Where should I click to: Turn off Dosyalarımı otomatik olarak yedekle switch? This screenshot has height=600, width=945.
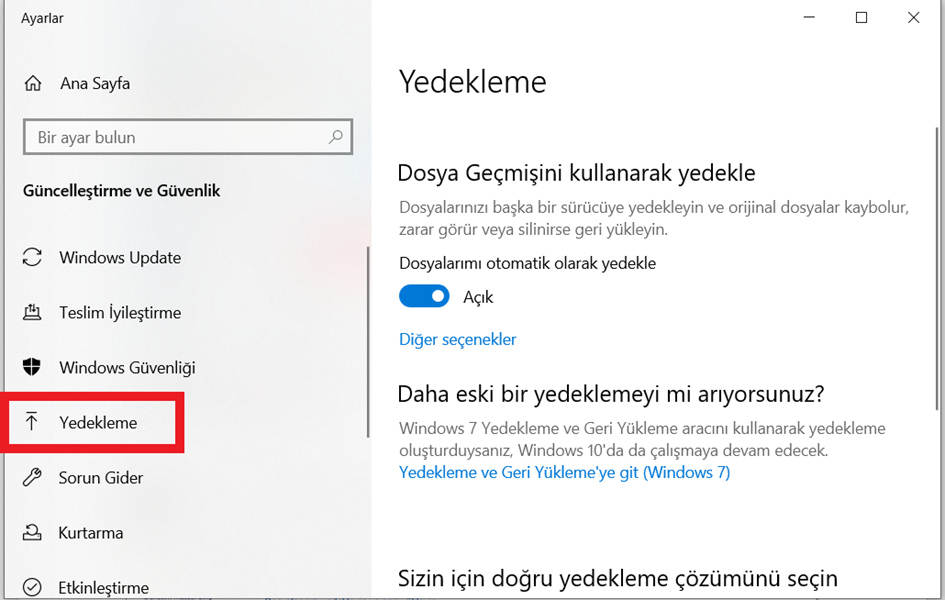424,296
